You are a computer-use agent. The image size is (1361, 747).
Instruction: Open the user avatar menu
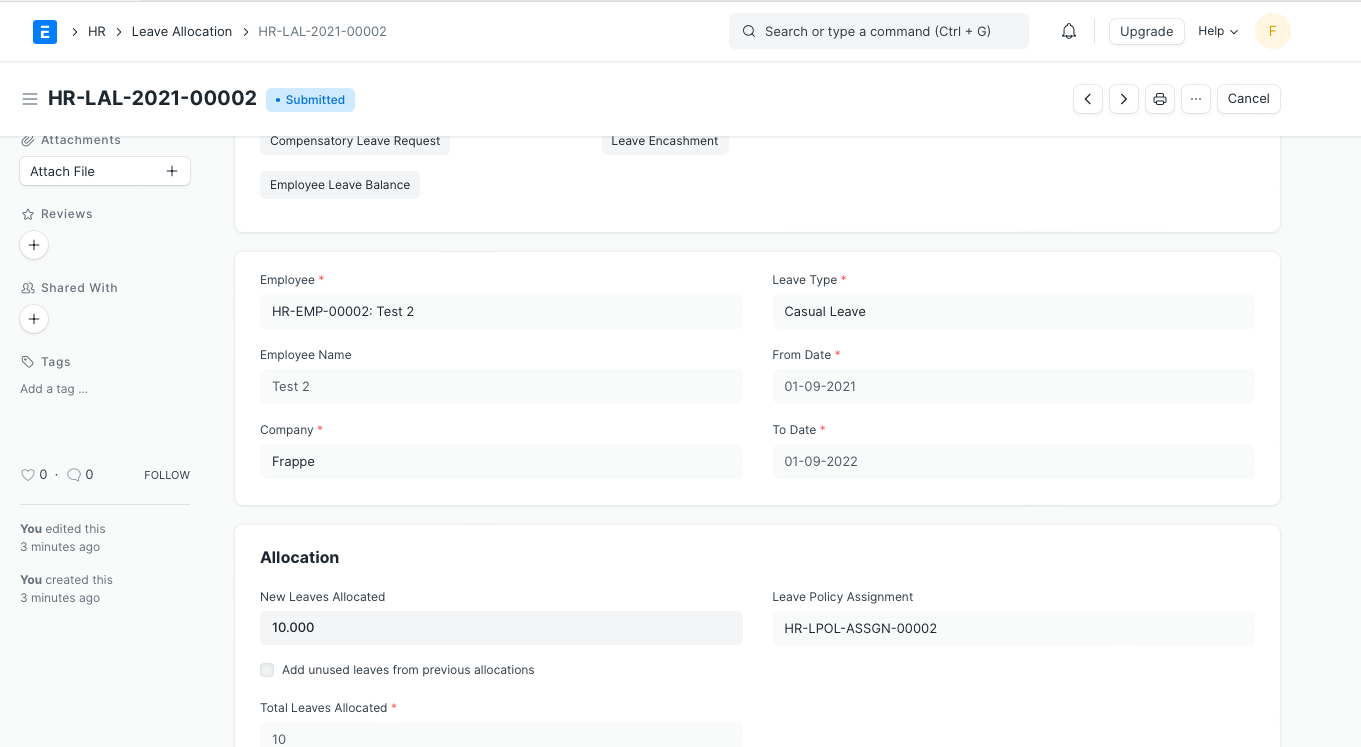pyautogui.click(x=1272, y=31)
